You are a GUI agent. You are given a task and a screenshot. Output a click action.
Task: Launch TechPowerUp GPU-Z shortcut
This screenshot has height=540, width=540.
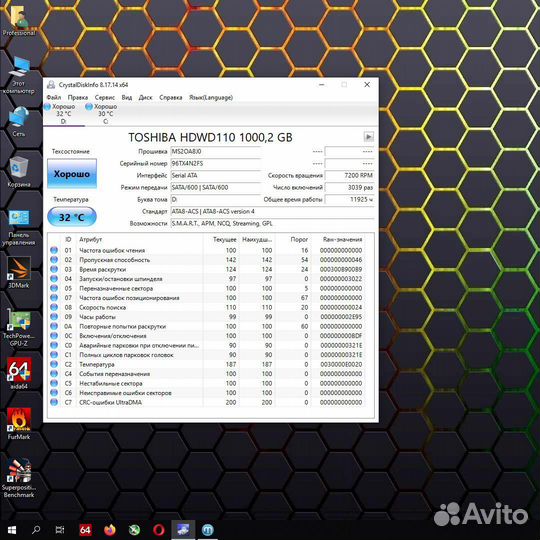(x=19, y=328)
